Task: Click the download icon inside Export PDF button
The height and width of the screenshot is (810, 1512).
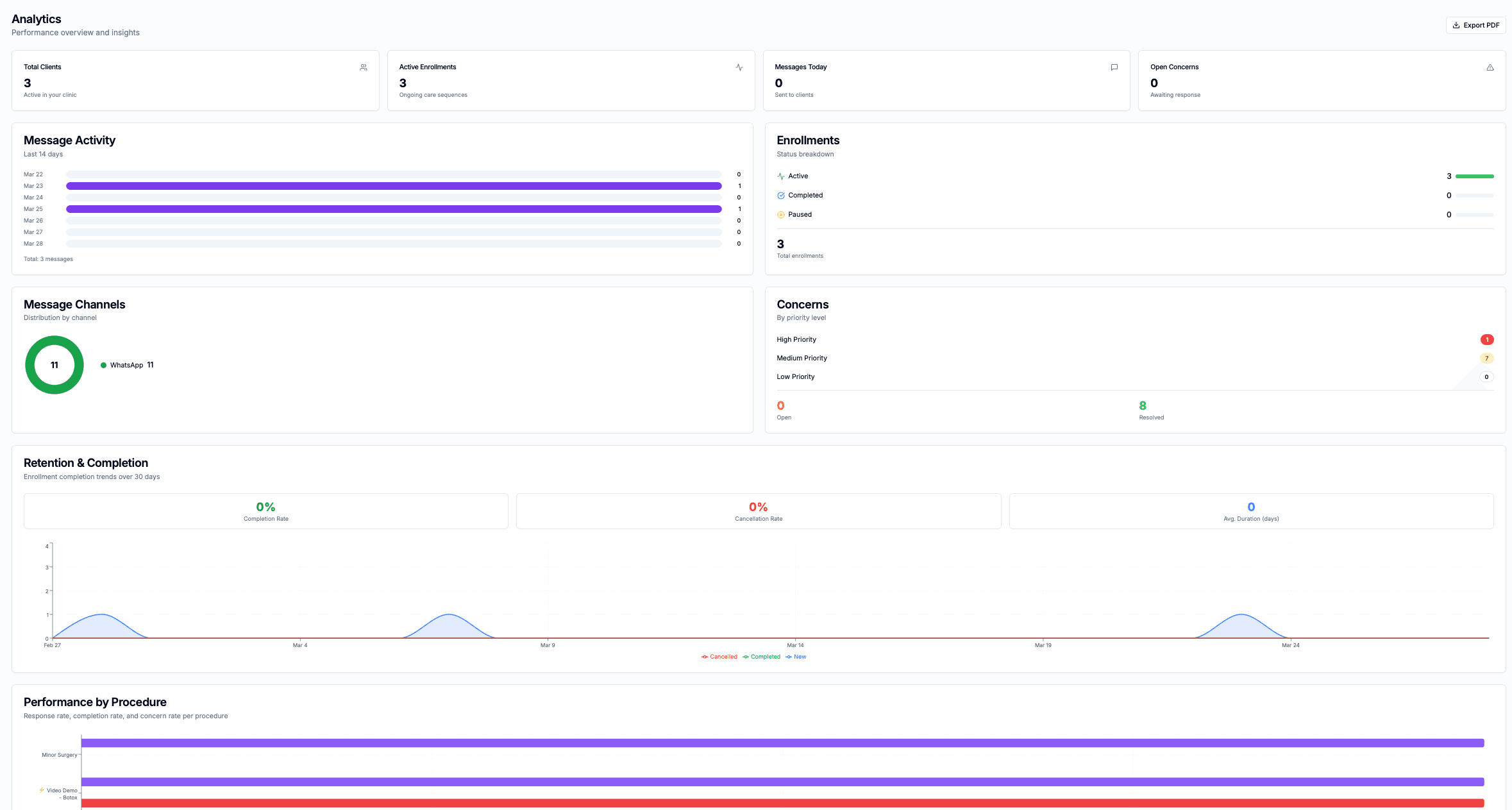Action: pos(1457,25)
